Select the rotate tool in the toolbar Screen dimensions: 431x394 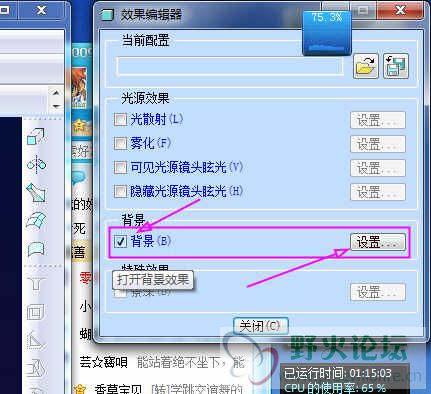click(x=36, y=164)
